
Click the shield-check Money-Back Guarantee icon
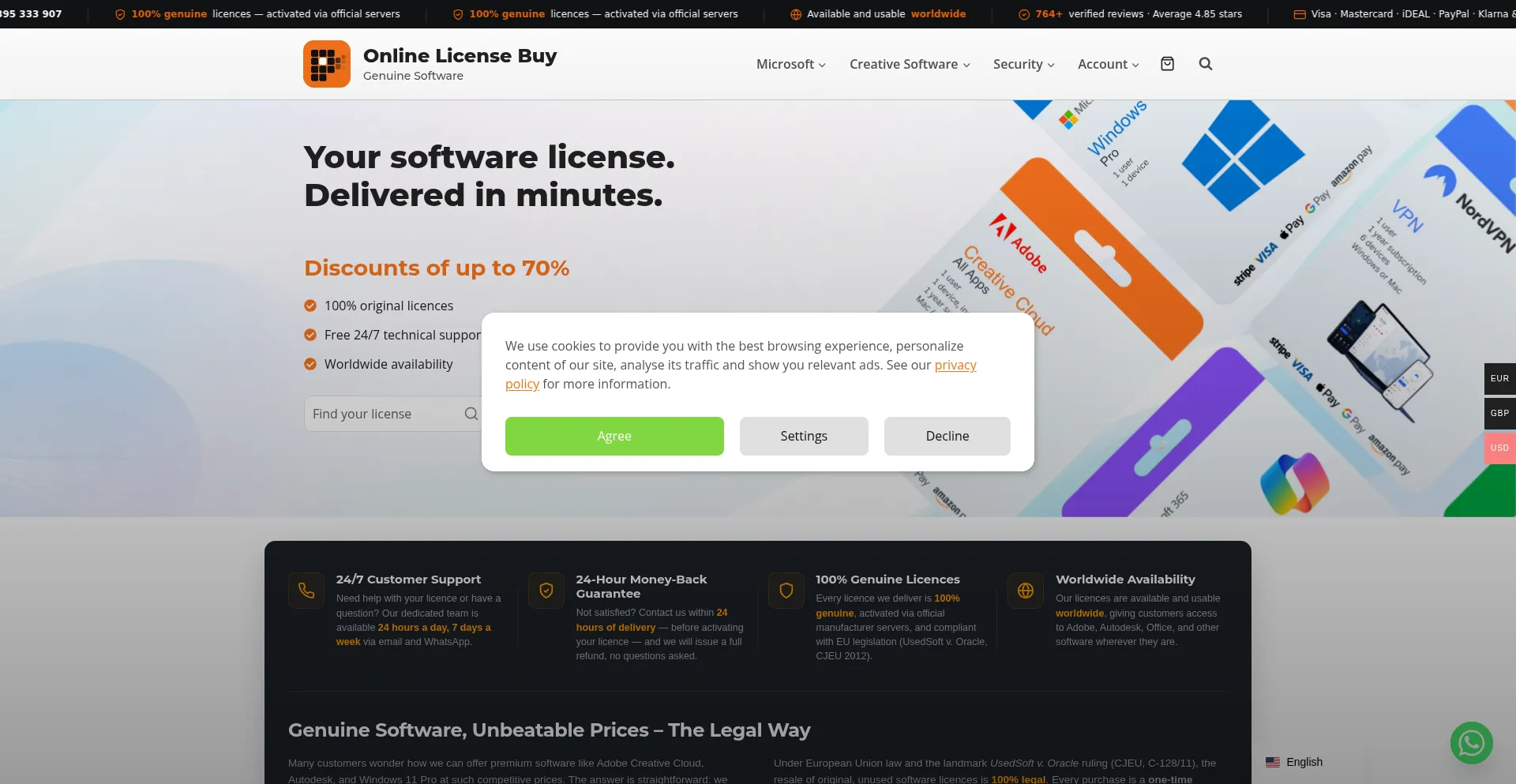[x=546, y=591]
